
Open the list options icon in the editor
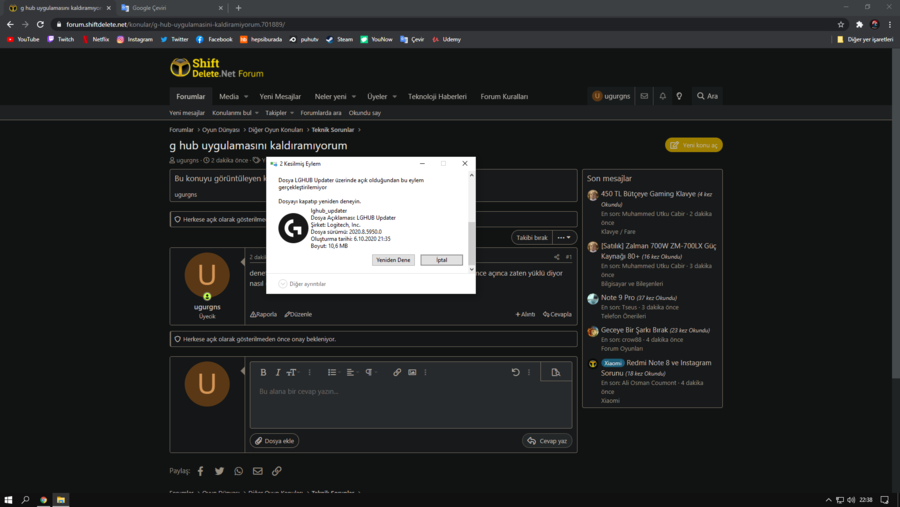pos(333,372)
